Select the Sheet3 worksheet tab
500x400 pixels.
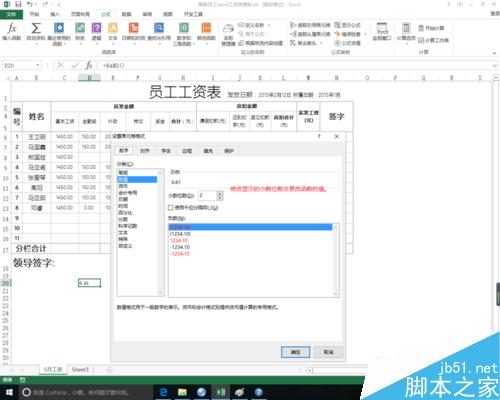click(x=80, y=370)
